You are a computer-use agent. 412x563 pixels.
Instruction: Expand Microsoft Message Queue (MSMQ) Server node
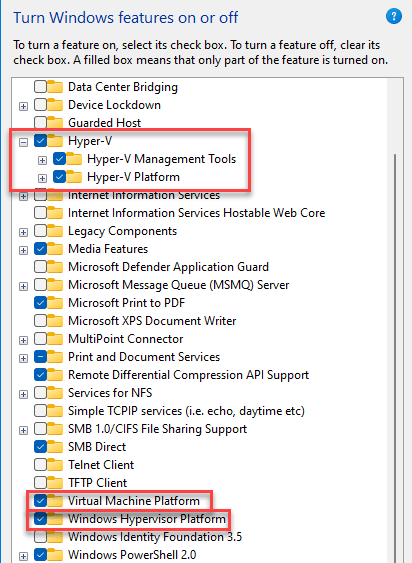click(23, 286)
